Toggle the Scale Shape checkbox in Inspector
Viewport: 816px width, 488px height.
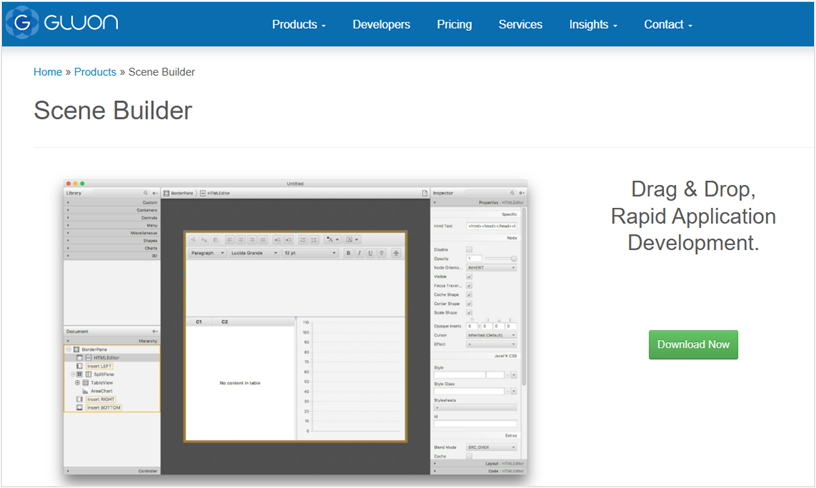pyautogui.click(x=469, y=313)
